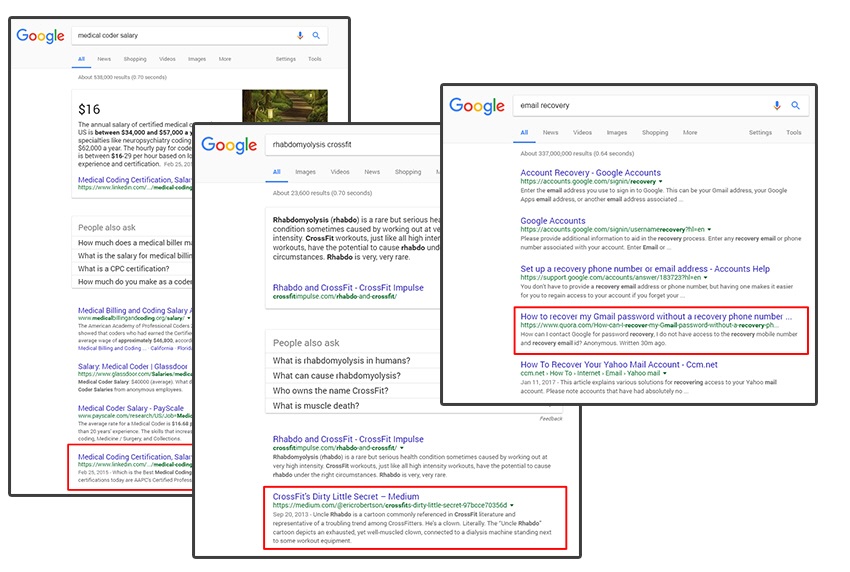Open 'CrossFit's Dirty Little Secret – Medium' result
The width and height of the screenshot is (850, 572).
coord(346,496)
